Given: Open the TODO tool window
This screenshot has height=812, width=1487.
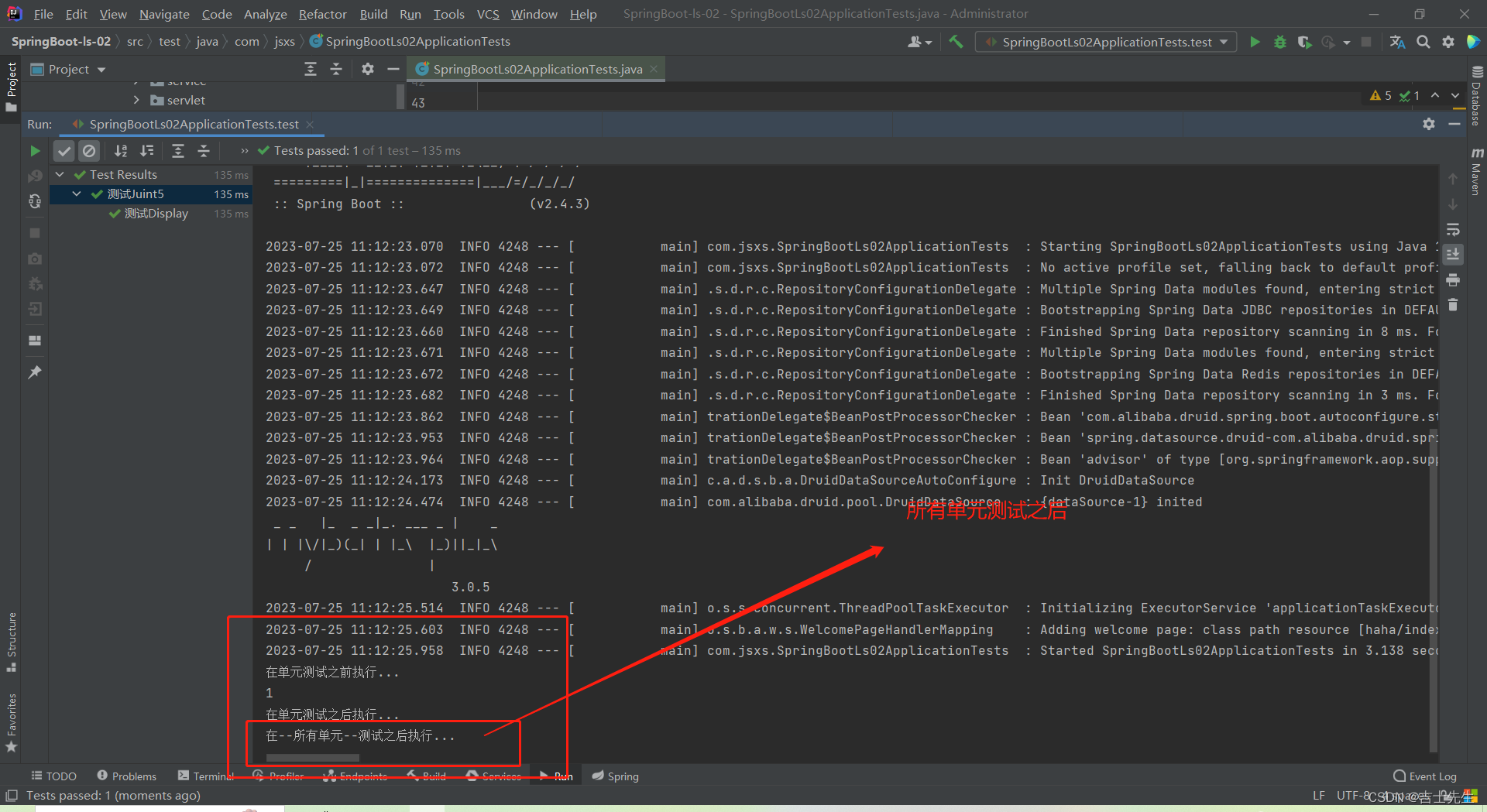Looking at the screenshot, I should [x=53, y=776].
